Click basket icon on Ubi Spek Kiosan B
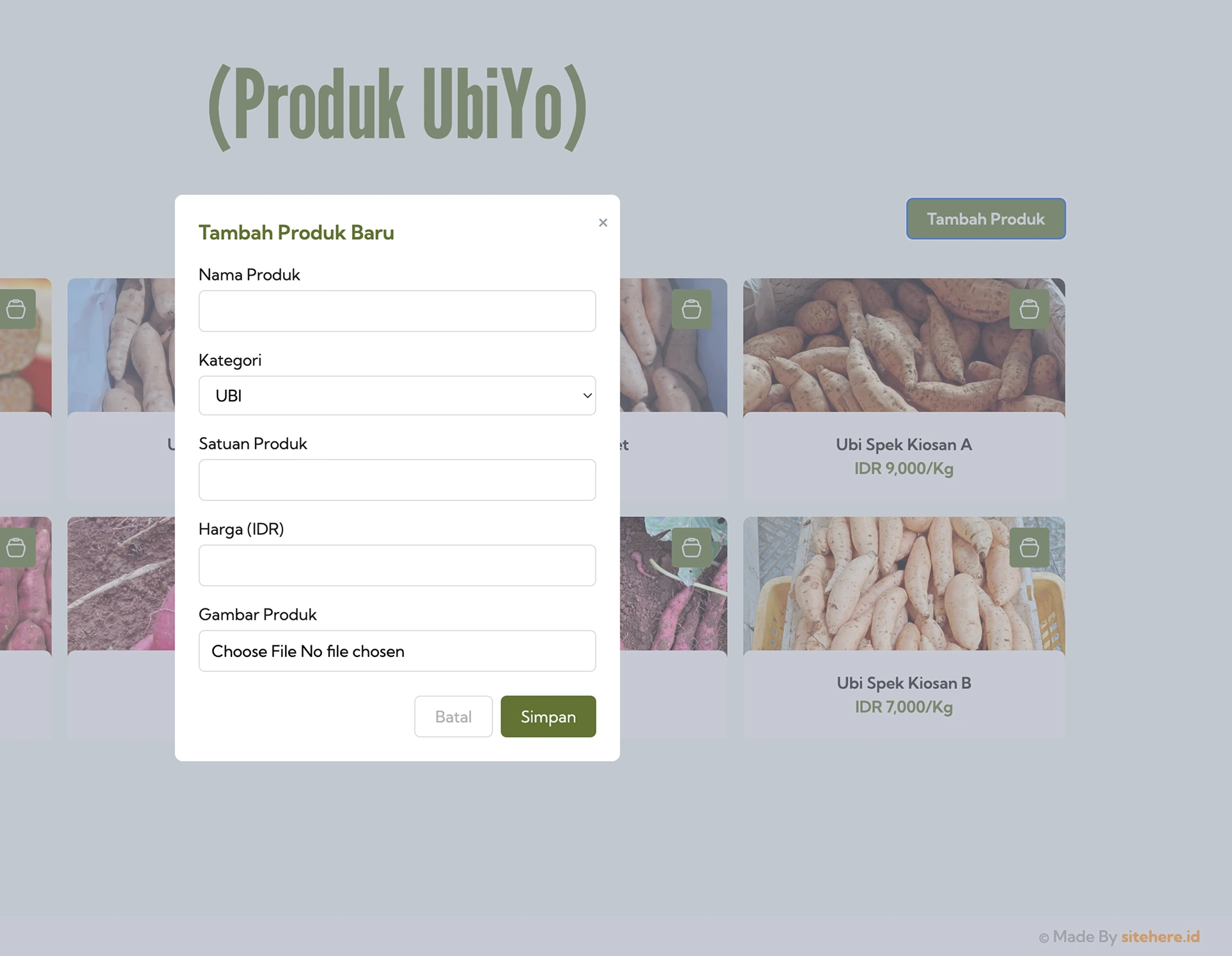 [1029, 548]
